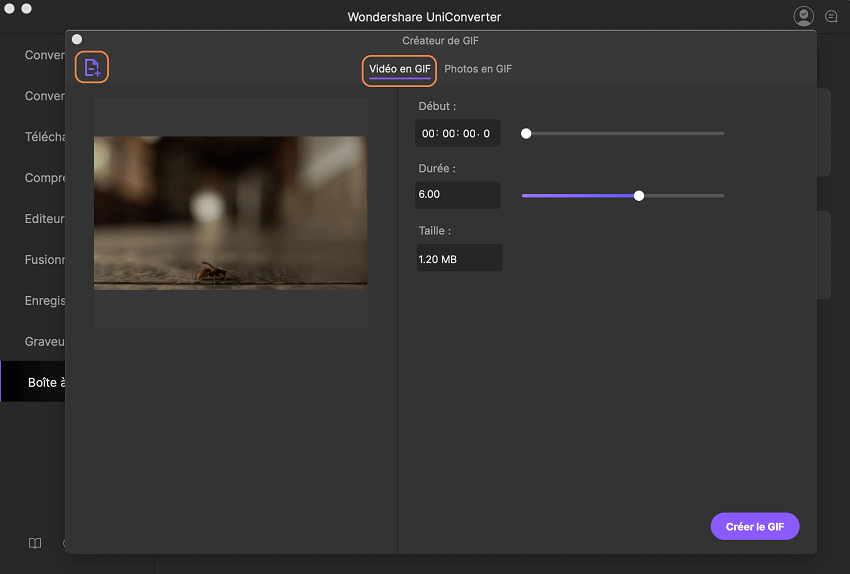This screenshot has width=850, height=574.
Task: Open the Graveu... sidebar section
Action: pos(45,342)
